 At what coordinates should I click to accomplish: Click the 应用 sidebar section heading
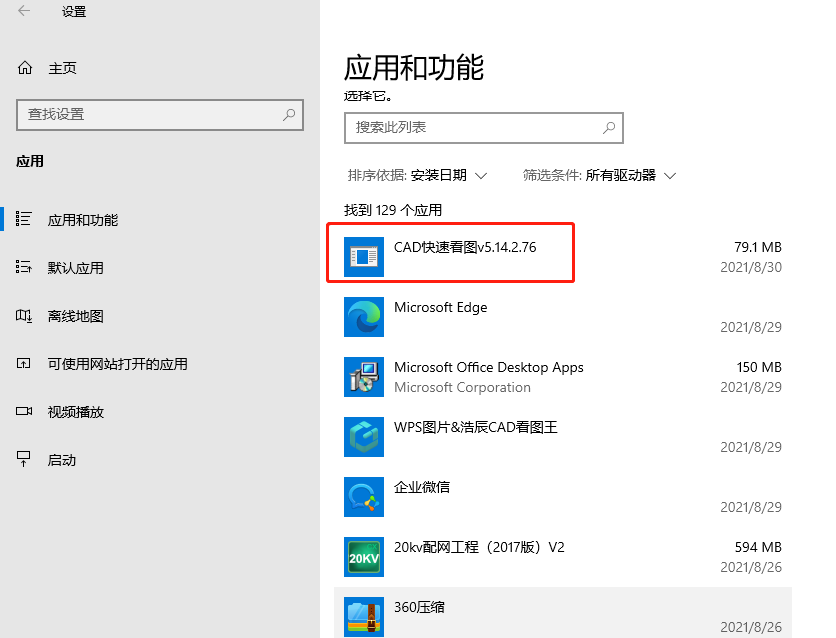tap(29, 161)
